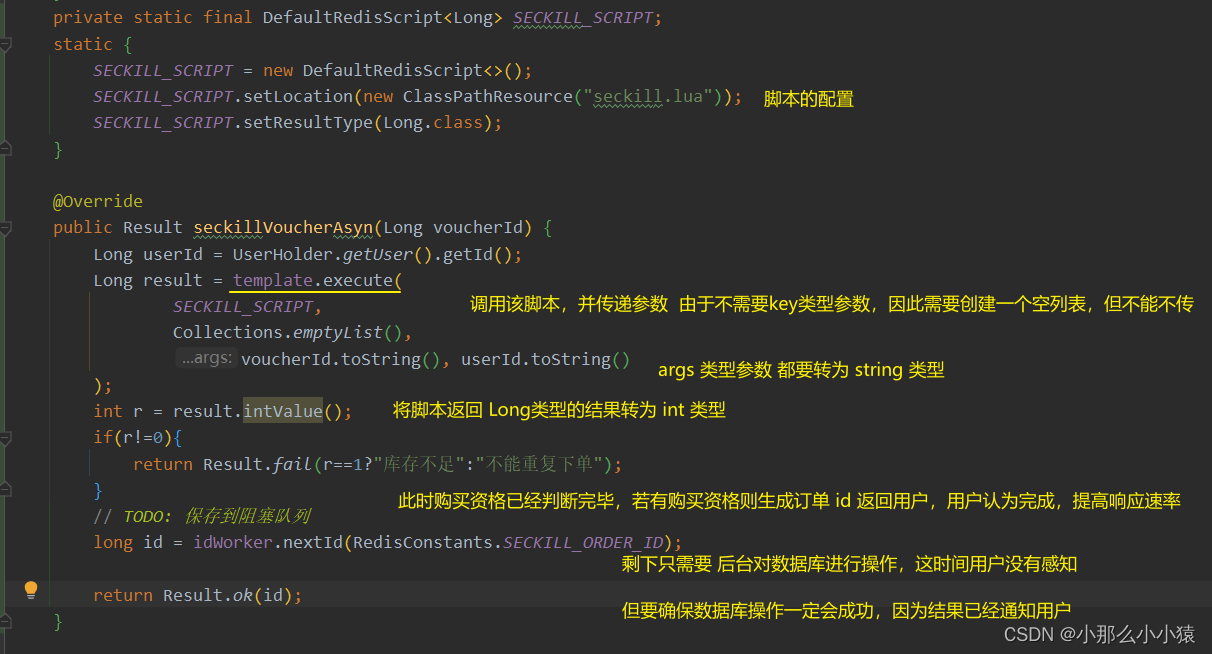Click SECKILL_ORDER_ID constant
This screenshot has width=1212, height=654.
pyautogui.click(x=583, y=542)
